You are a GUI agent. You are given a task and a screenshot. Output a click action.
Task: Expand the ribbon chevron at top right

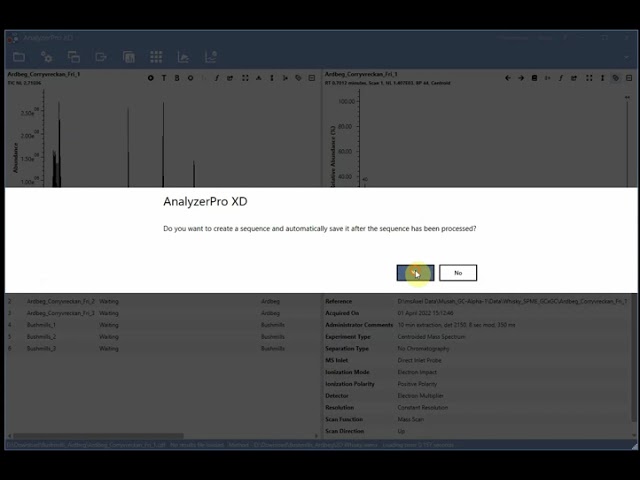627,57
